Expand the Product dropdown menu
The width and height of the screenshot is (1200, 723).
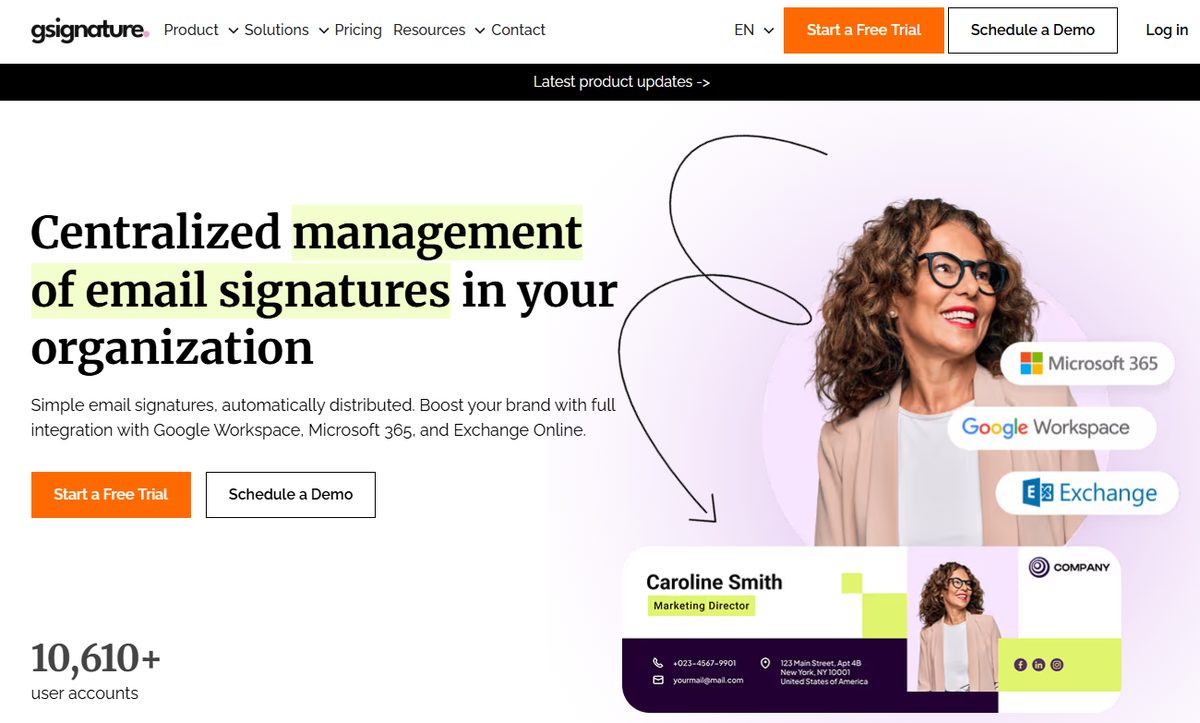point(200,30)
